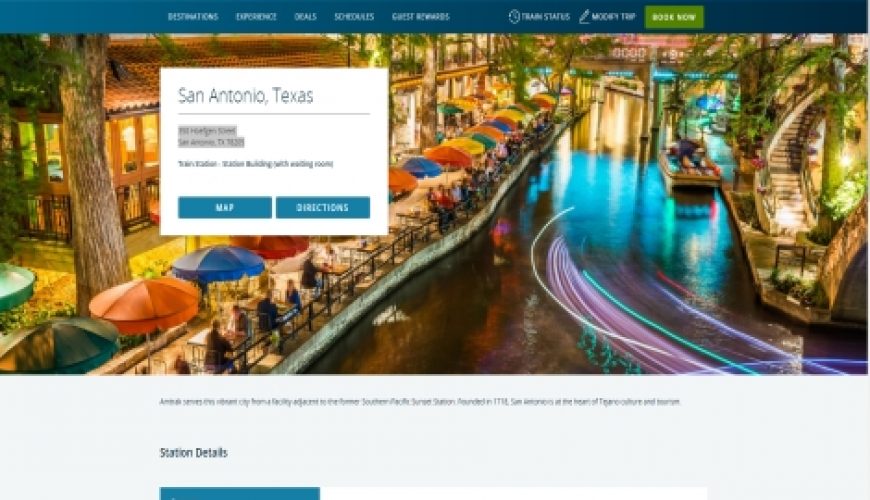Click the green Book Now button
This screenshot has height=500, width=870.
click(674, 17)
